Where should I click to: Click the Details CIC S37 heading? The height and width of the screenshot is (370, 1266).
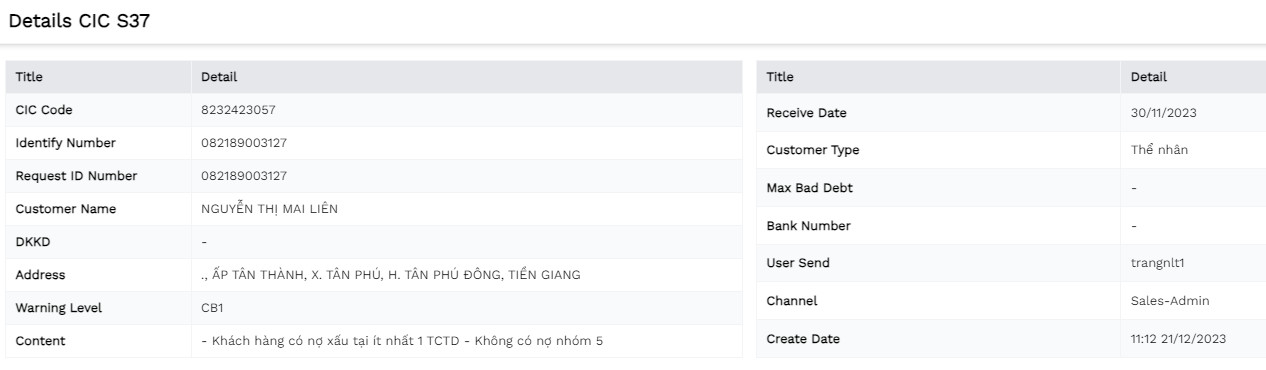(79, 21)
